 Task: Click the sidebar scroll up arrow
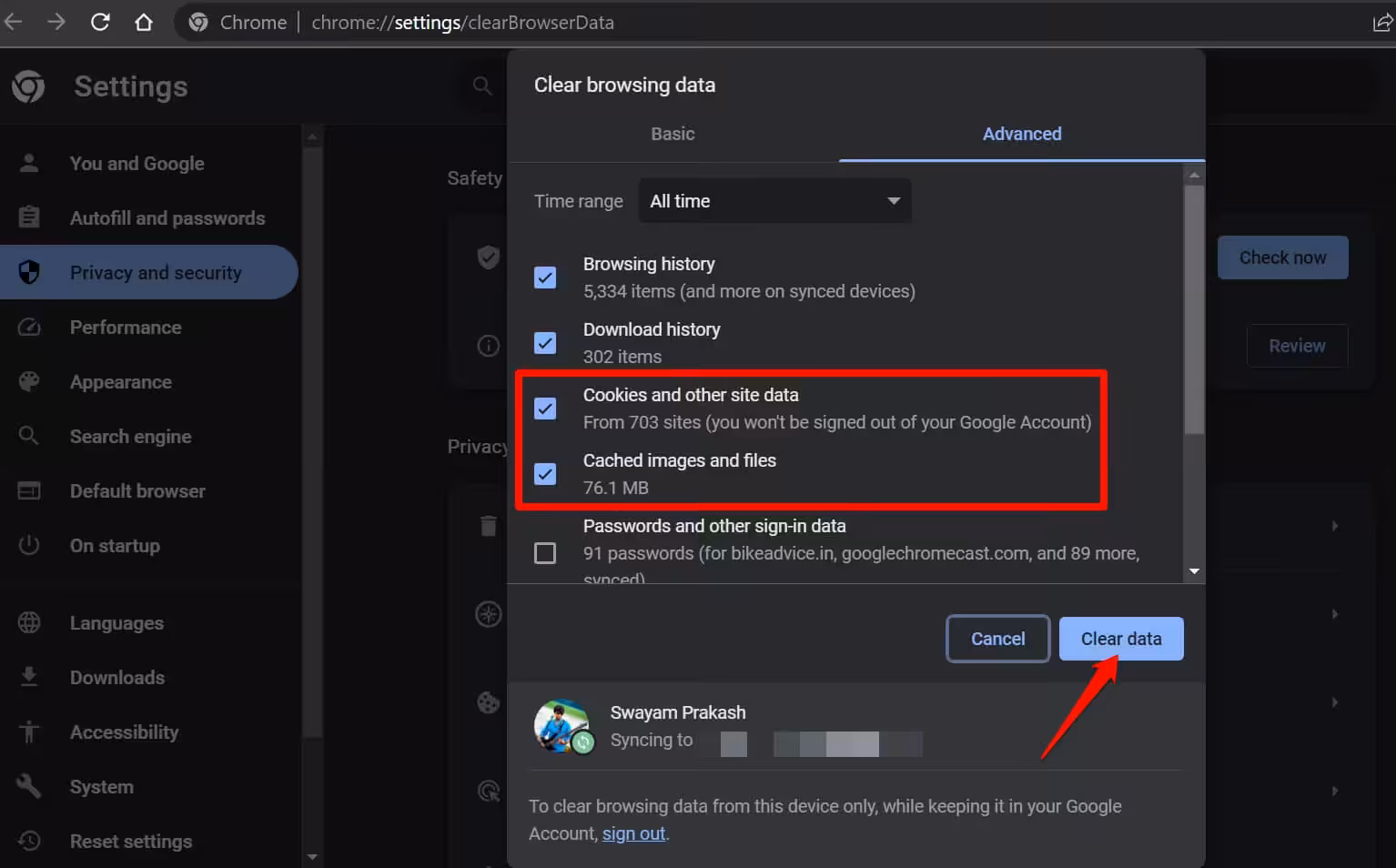click(x=312, y=137)
